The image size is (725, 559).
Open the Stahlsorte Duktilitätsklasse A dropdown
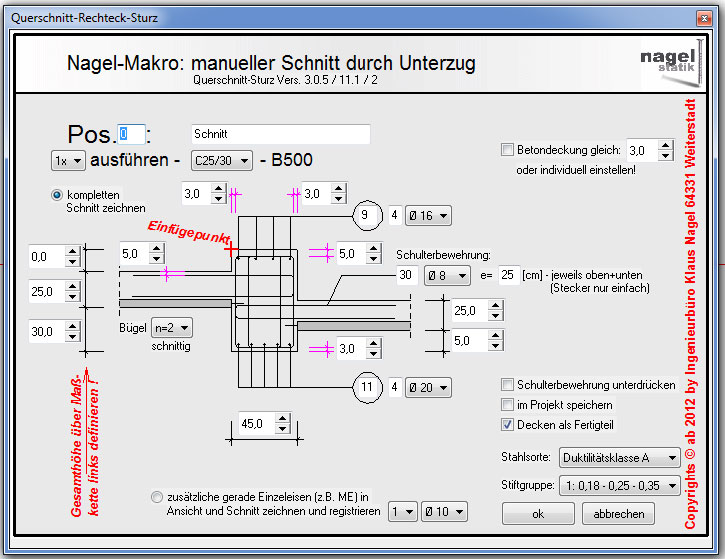click(619, 458)
